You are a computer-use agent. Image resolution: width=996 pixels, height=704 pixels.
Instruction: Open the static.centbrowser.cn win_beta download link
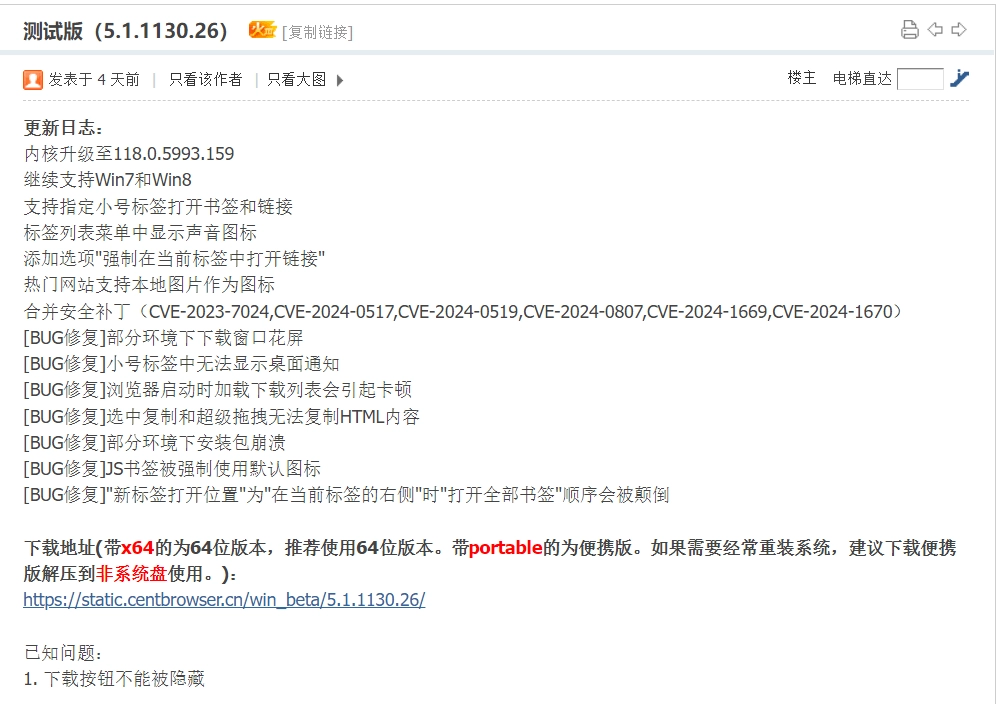224,600
